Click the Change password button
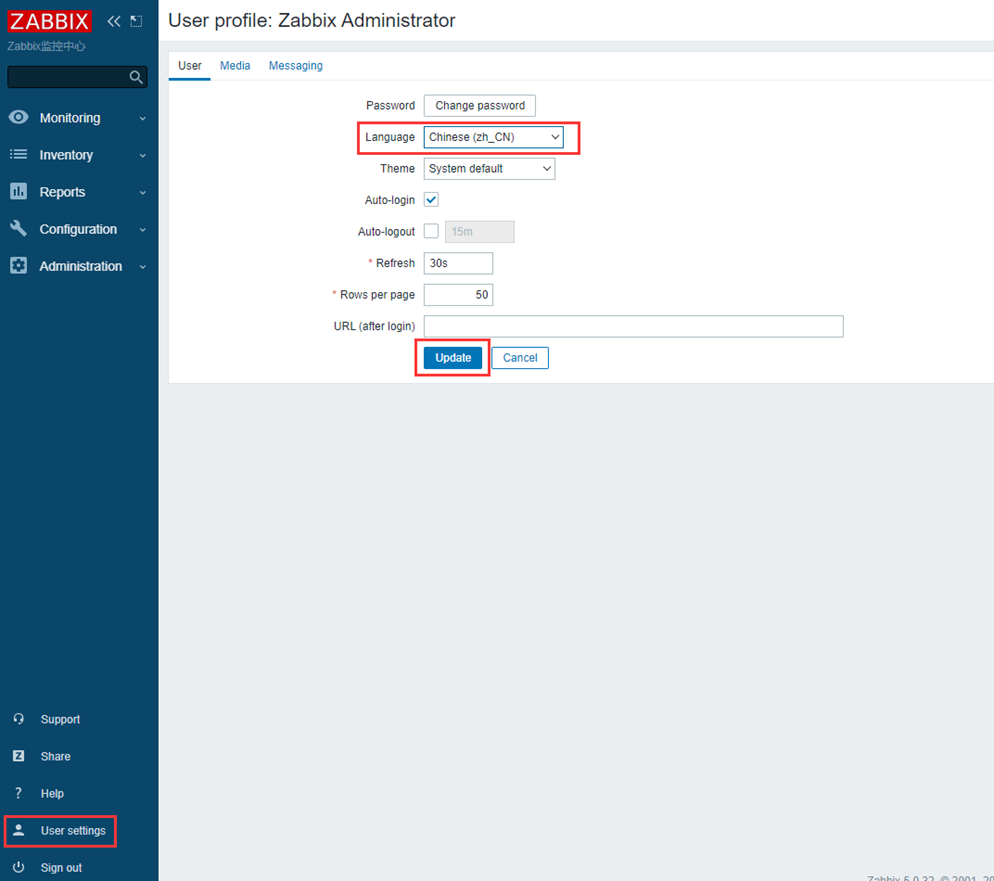994x881 pixels. (480, 106)
